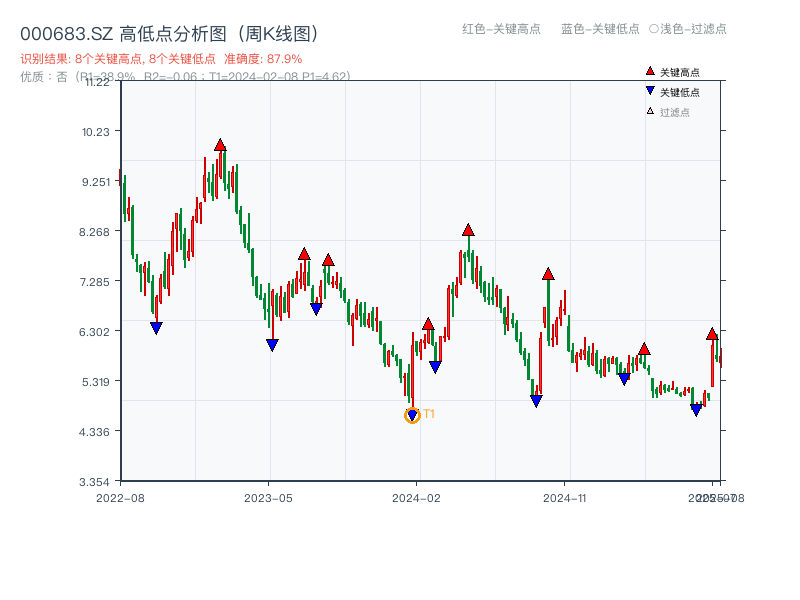Select the blue low marker just before the late-2024 spike
This screenshot has height=600, width=800.
(x=536, y=401)
